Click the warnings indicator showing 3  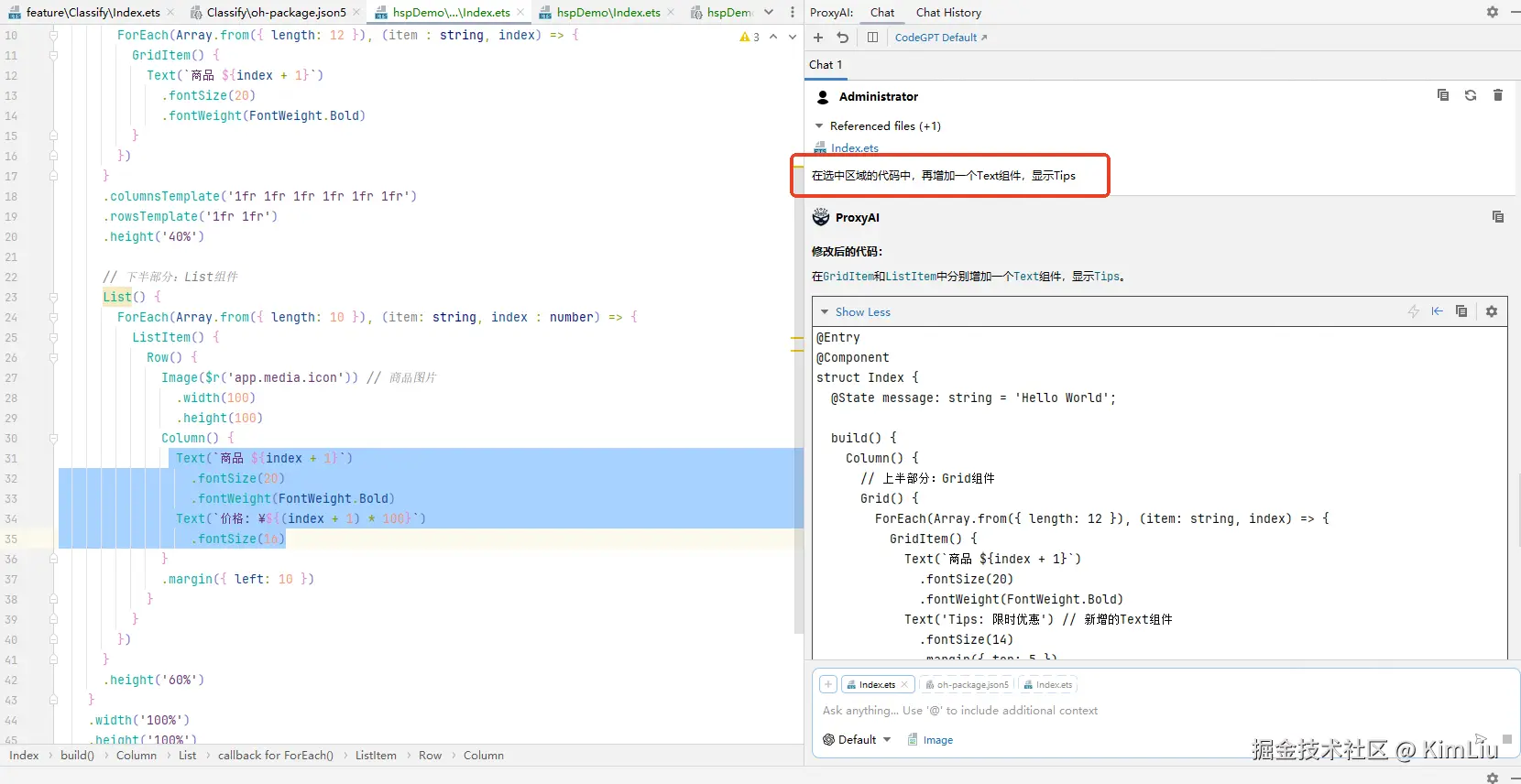click(x=750, y=37)
